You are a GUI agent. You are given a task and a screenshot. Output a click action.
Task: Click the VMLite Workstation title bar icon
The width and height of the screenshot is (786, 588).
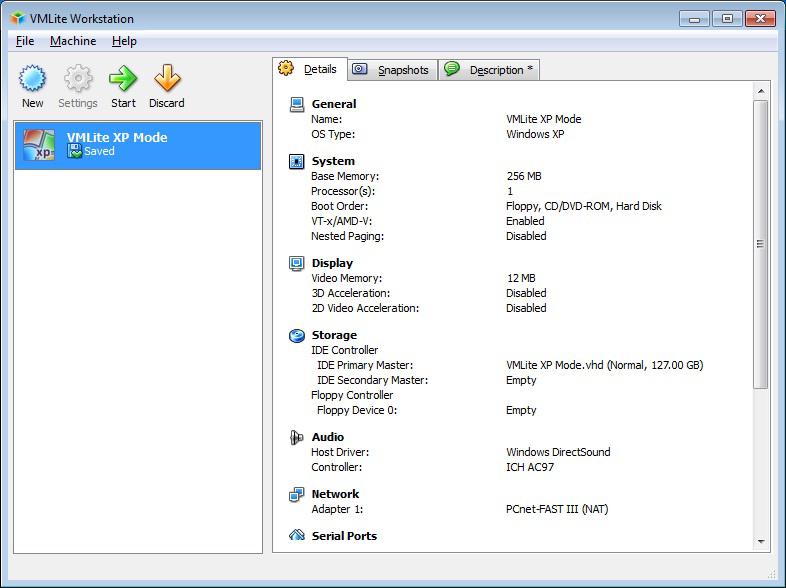[x=18, y=19]
